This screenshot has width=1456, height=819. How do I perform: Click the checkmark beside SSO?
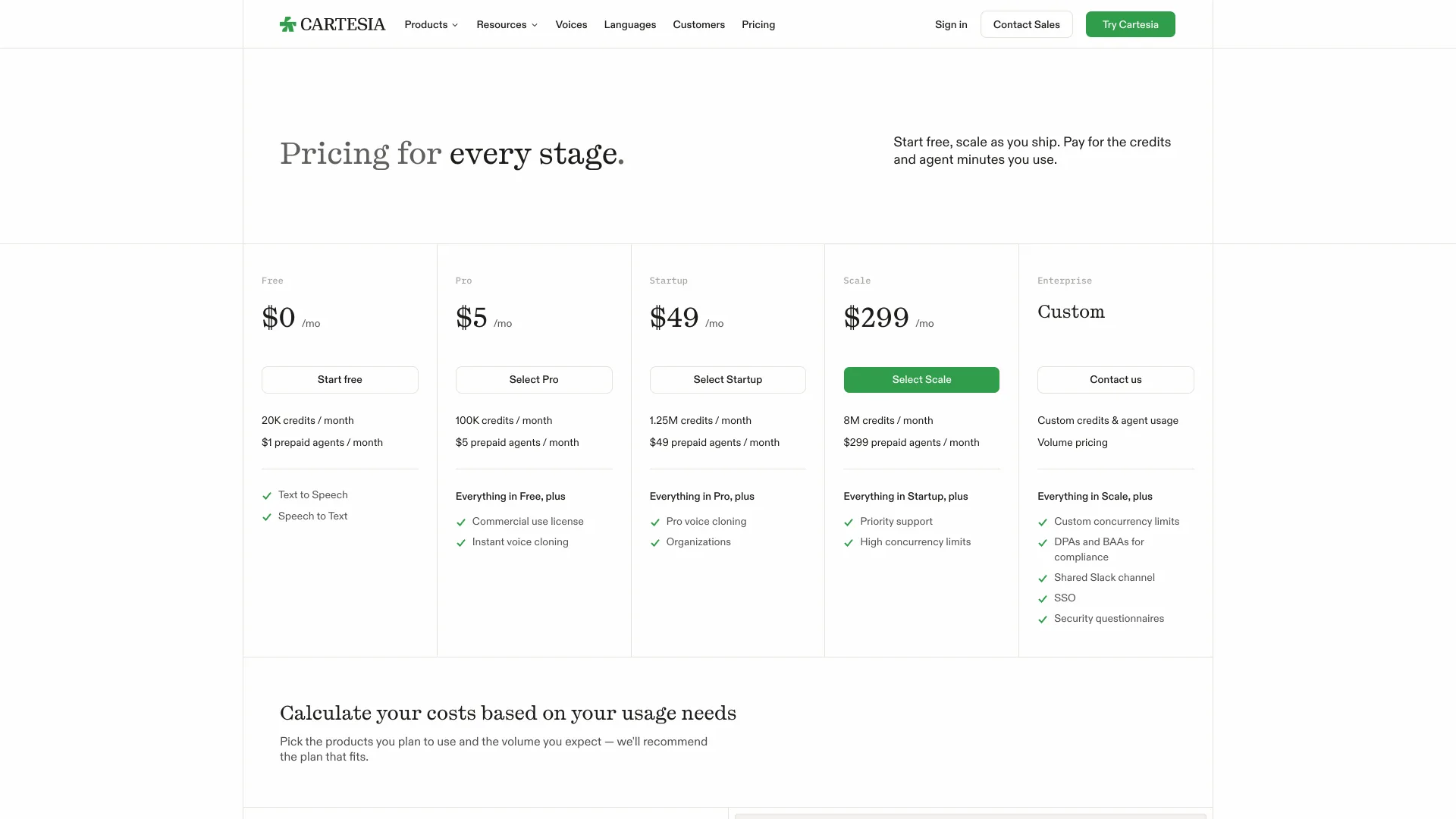pyautogui.click(x=1043, y=599)
